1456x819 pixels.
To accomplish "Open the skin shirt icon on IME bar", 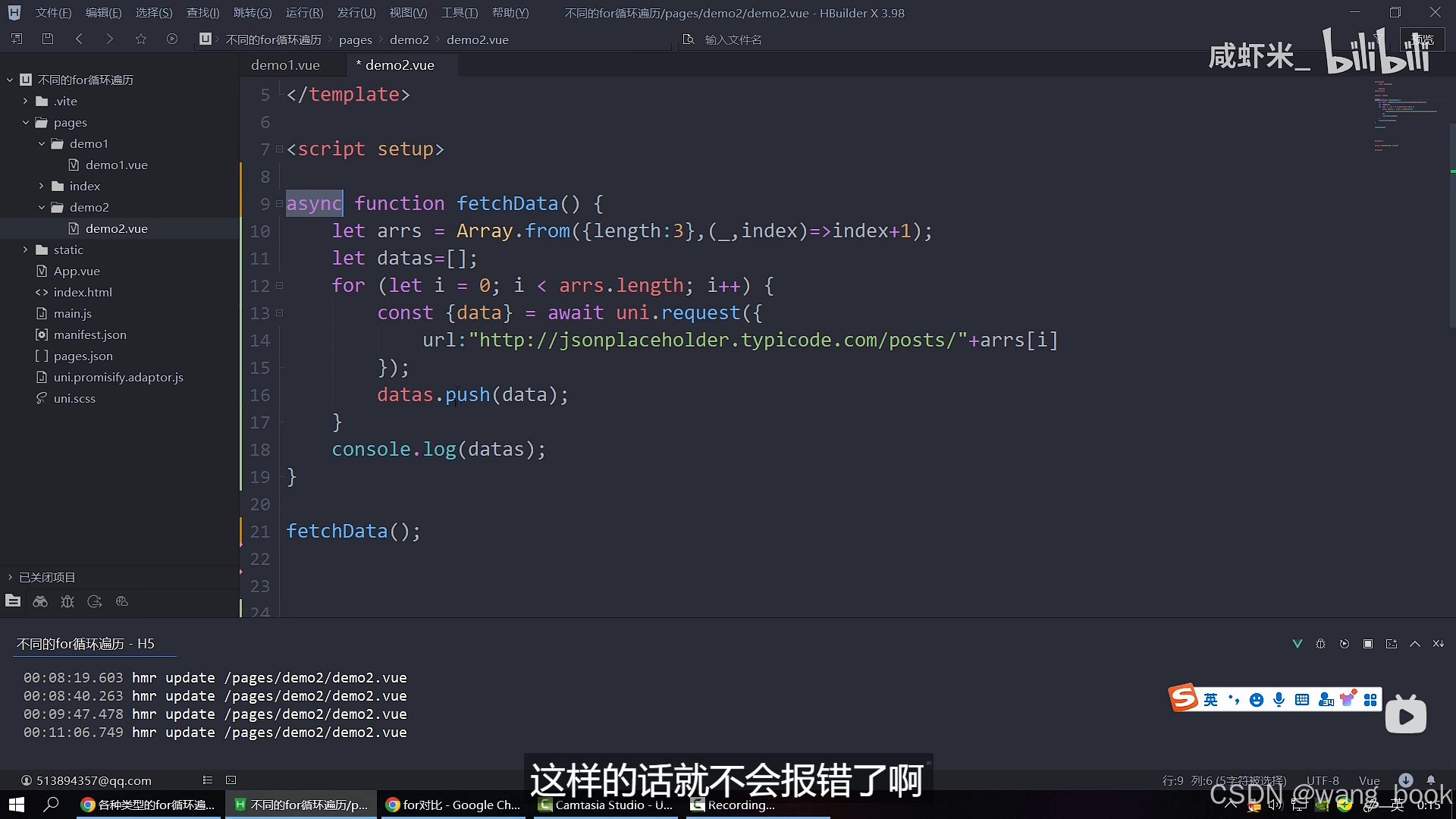I will click(x=1348, y=699).
